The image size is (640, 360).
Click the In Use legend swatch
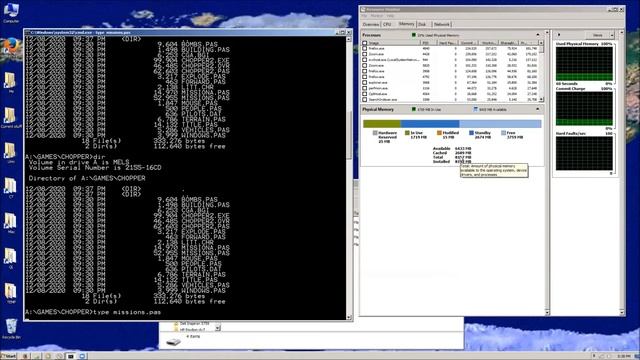407,133
